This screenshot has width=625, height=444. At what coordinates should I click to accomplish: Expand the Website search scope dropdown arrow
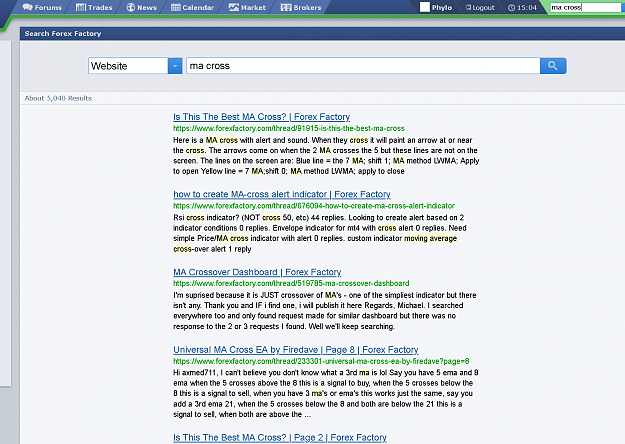175,66
